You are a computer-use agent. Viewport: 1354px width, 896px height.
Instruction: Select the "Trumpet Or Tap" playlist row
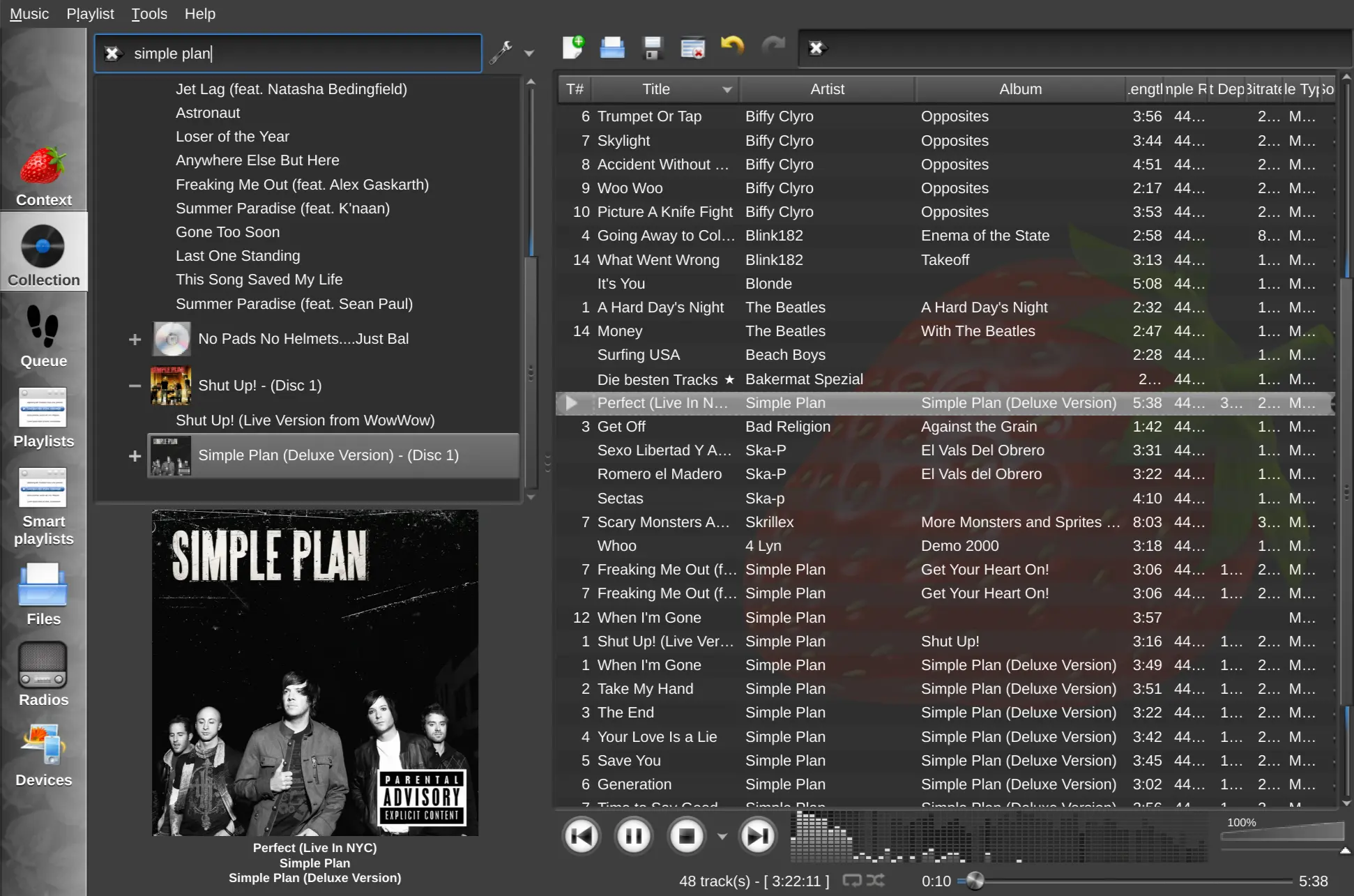945,116
